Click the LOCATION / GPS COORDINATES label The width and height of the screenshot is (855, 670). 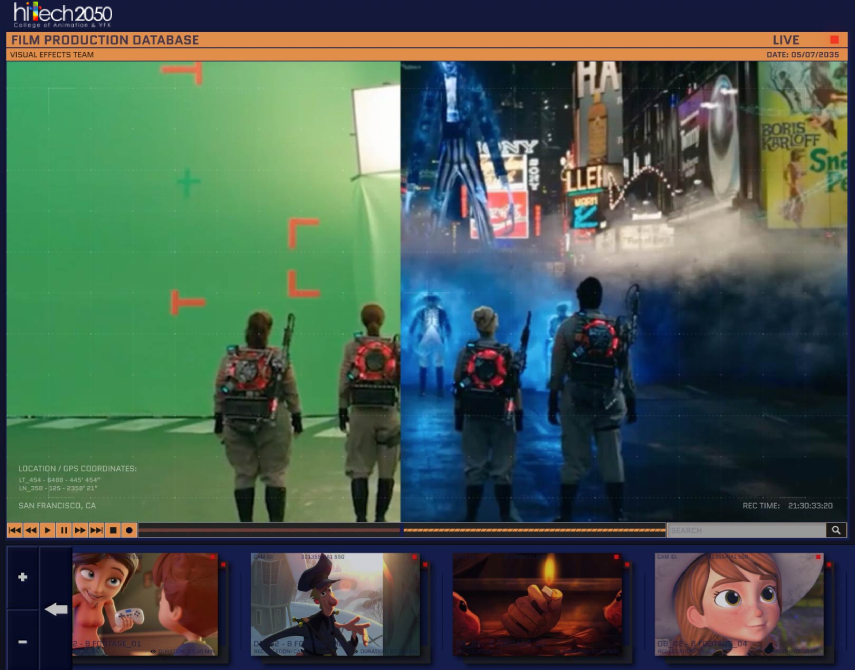click(x=77, y=468)
